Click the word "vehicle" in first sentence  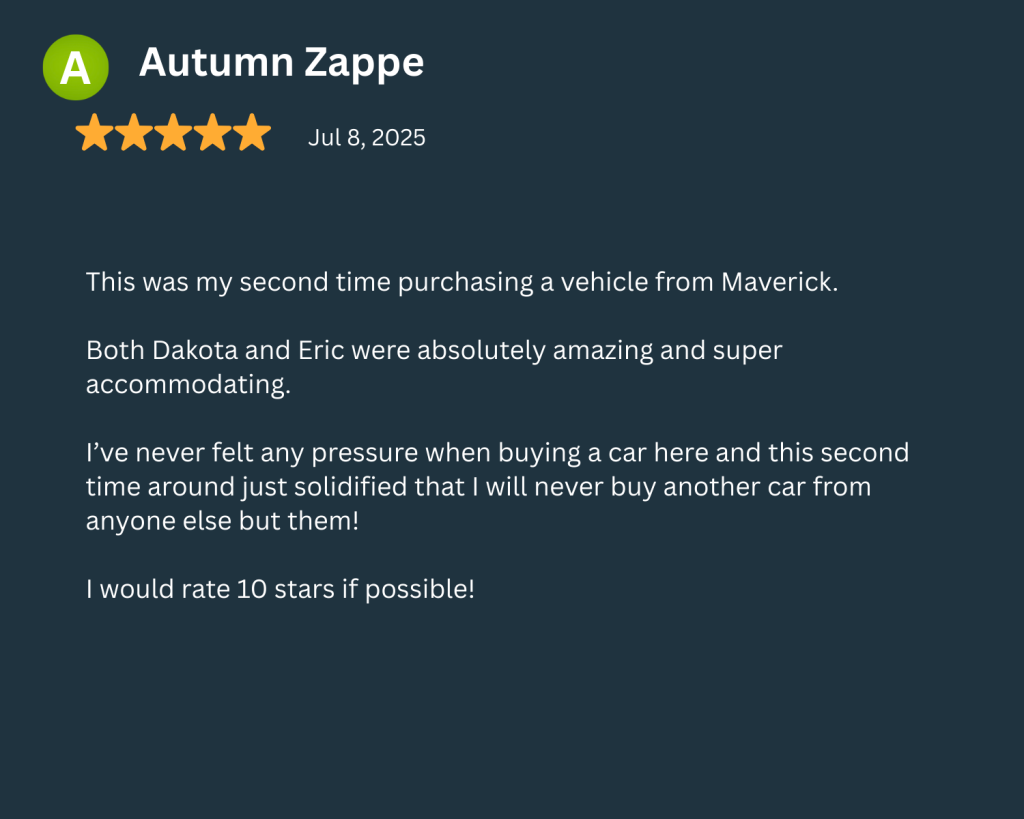click(604, 282)
